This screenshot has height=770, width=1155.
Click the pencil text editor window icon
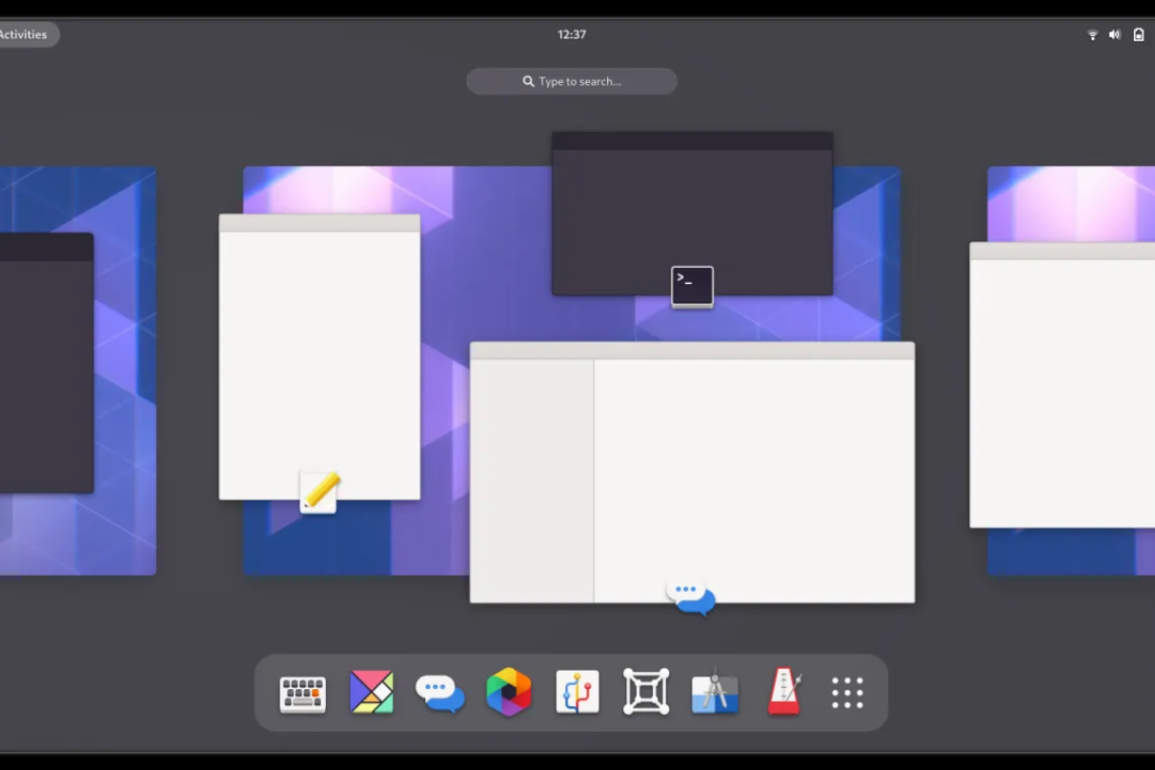[x=320, y=491]
